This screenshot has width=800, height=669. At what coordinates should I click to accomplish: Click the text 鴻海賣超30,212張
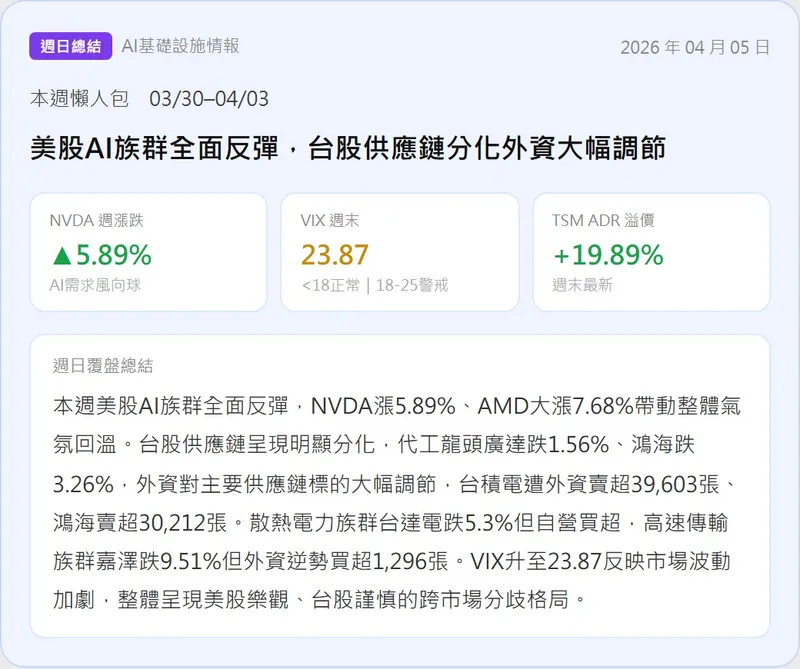pyautogui.click(x=140, y=523)
